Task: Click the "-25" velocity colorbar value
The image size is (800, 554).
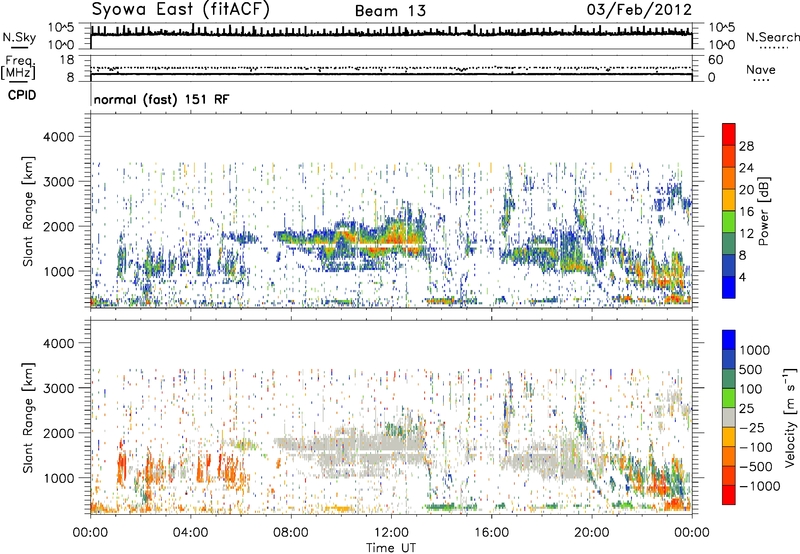Action: tap(750, 427)
